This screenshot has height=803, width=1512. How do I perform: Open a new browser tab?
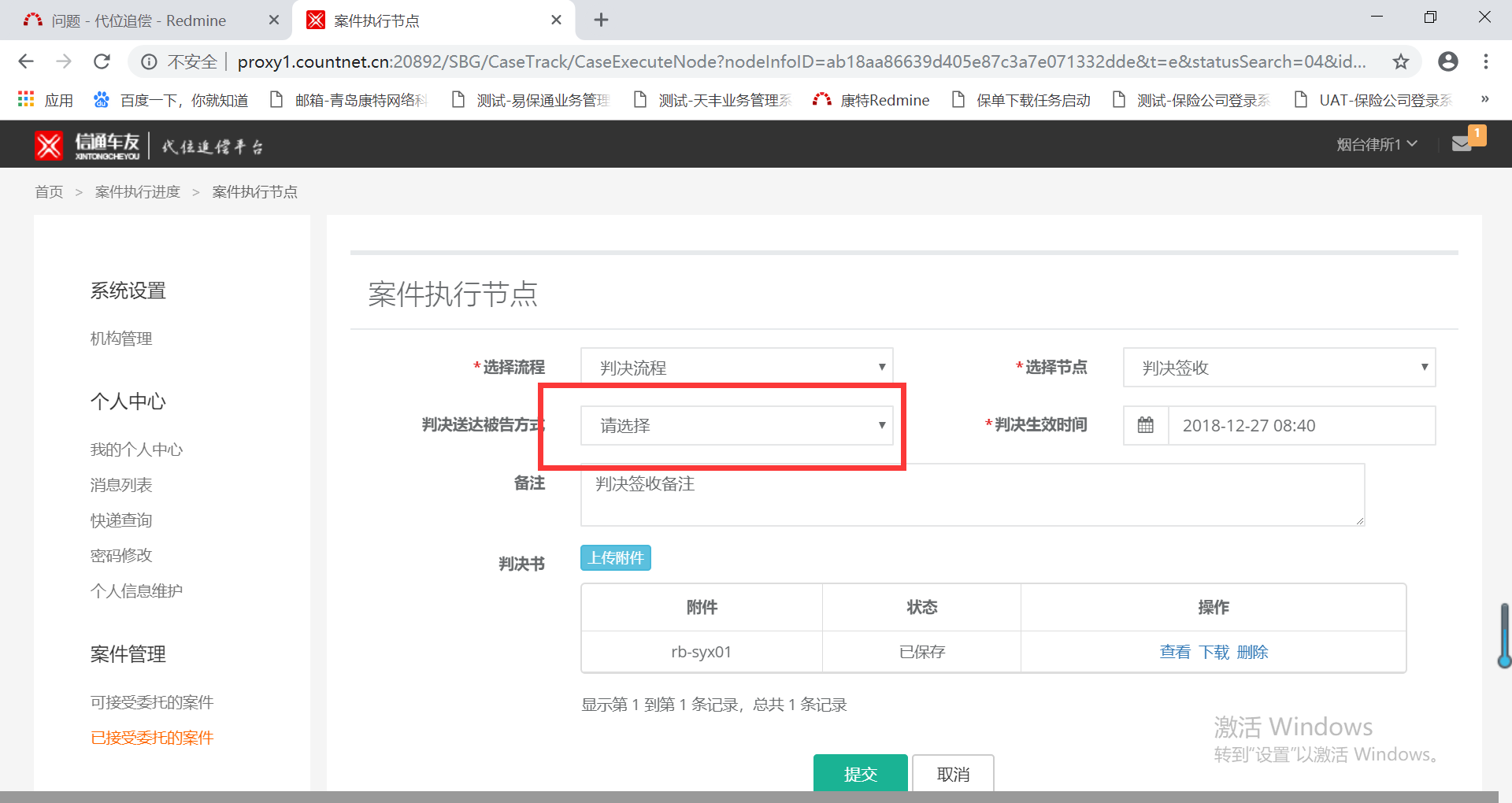[x=601, y=20]
